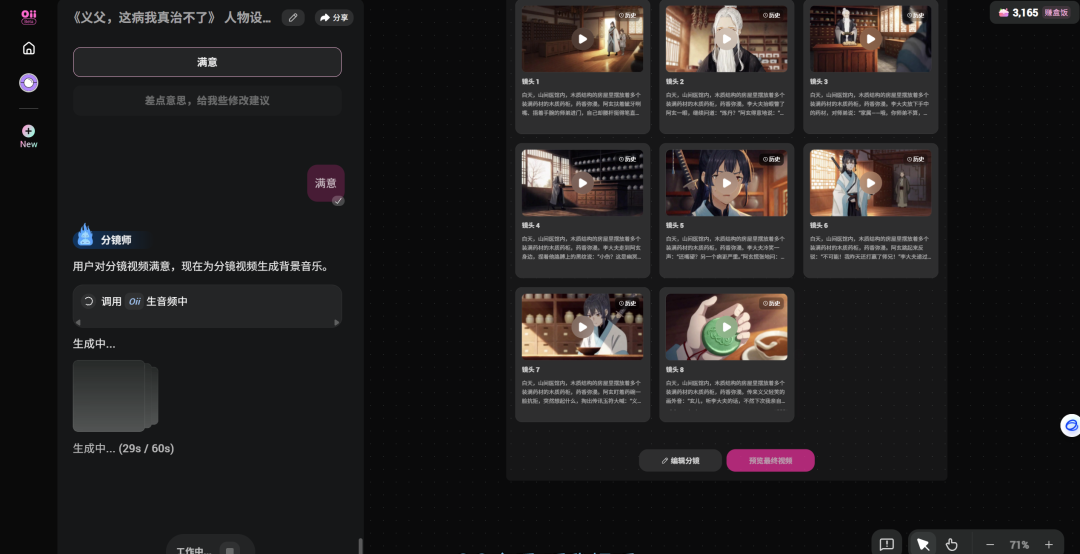Click the 编辑分镜 edit storyboard button

(681, 460)
